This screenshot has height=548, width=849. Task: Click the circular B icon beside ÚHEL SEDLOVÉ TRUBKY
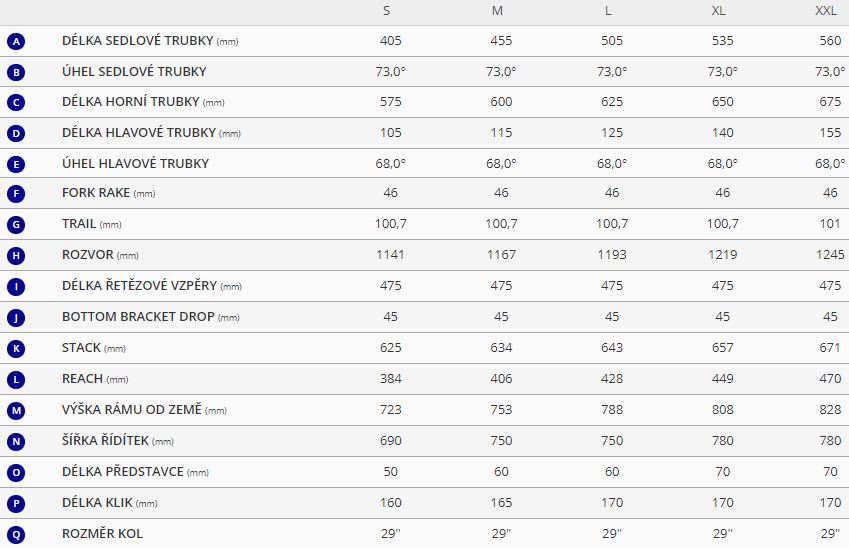(x=16, y=72)
